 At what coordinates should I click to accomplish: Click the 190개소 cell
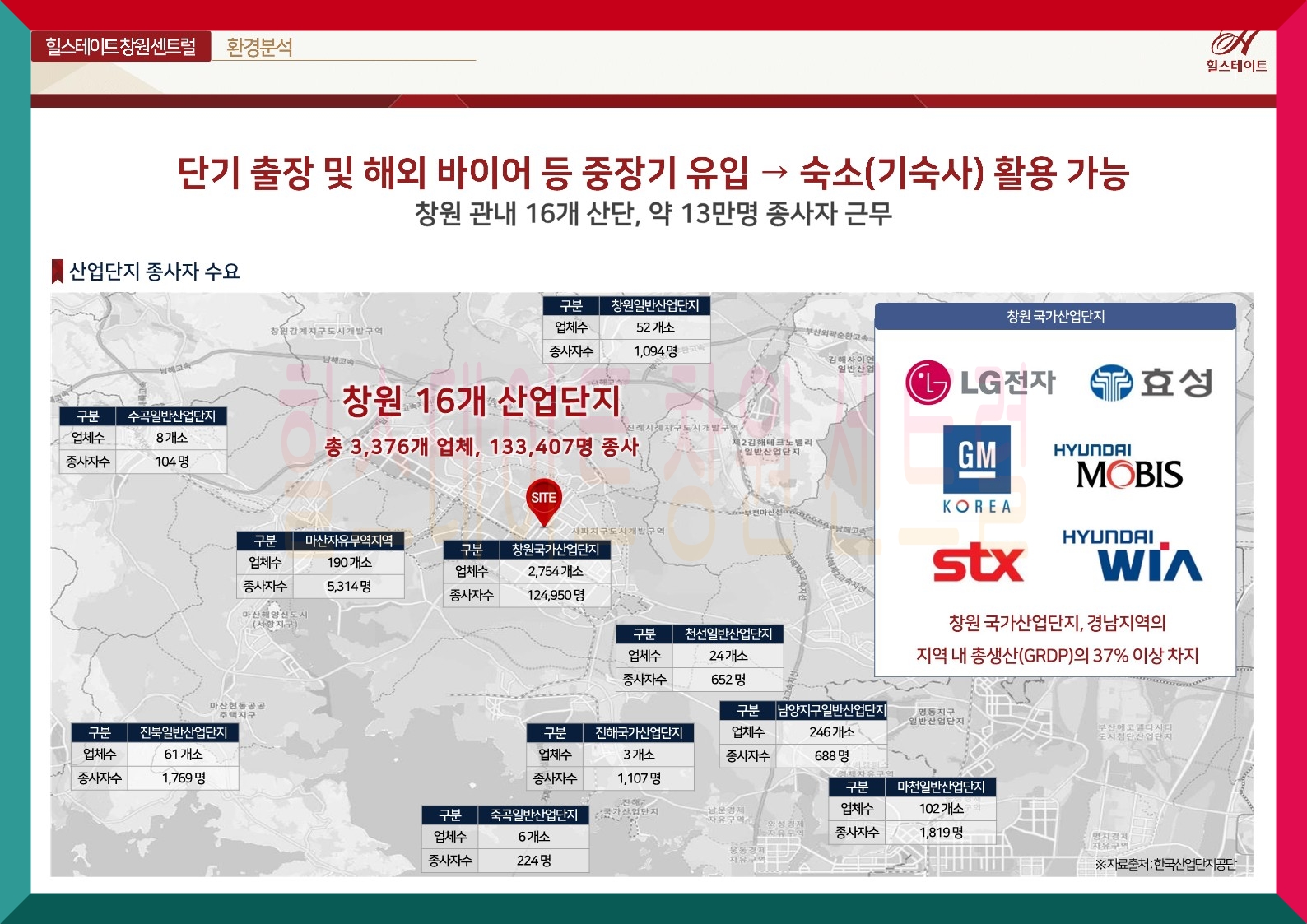point(349,563)
